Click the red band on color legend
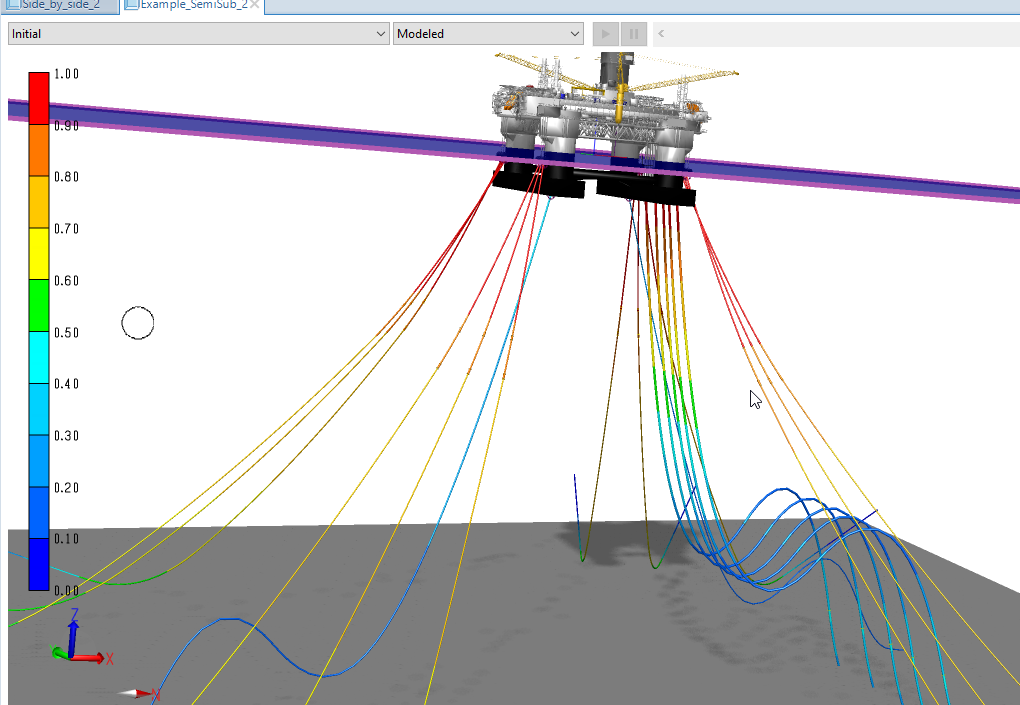Viewport: 1020px width, 705px height. pyautogui.click(x=38, y=98)
